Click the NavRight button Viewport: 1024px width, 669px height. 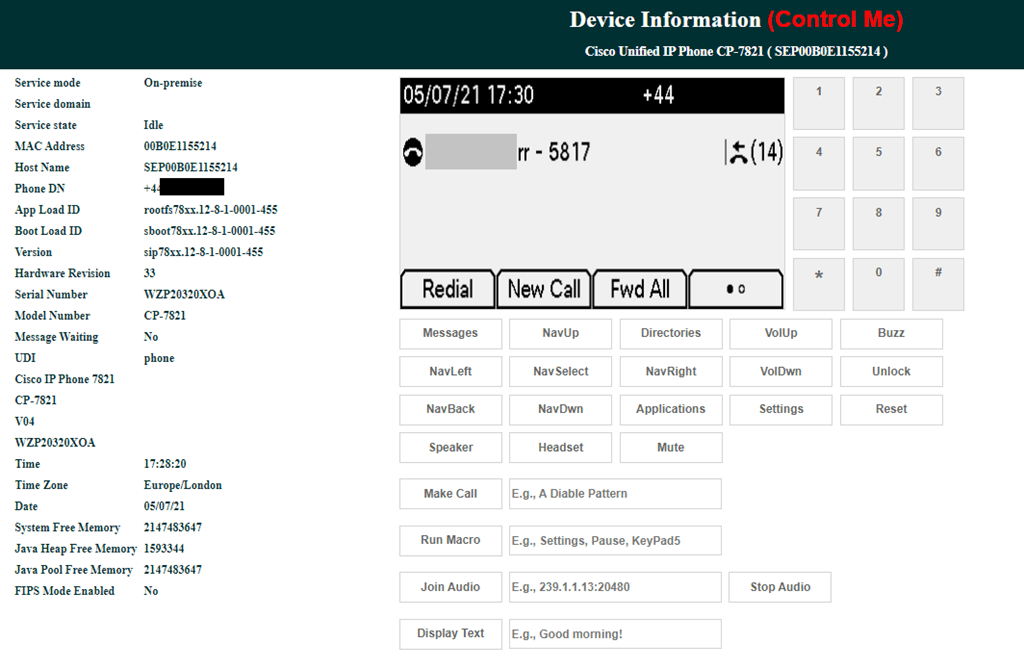coord(671,371)
